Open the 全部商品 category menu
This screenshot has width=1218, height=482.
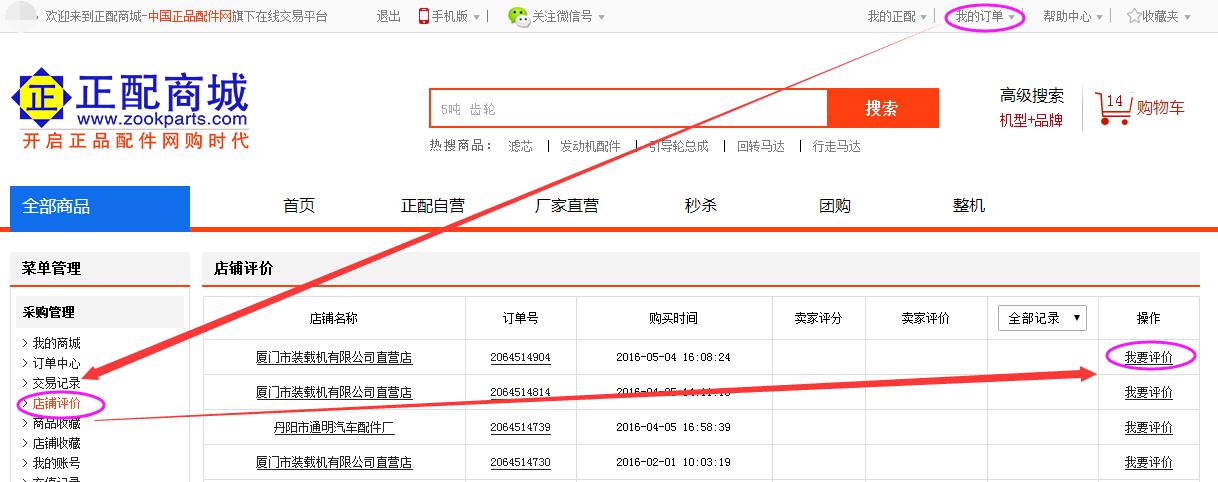[100, 207]
